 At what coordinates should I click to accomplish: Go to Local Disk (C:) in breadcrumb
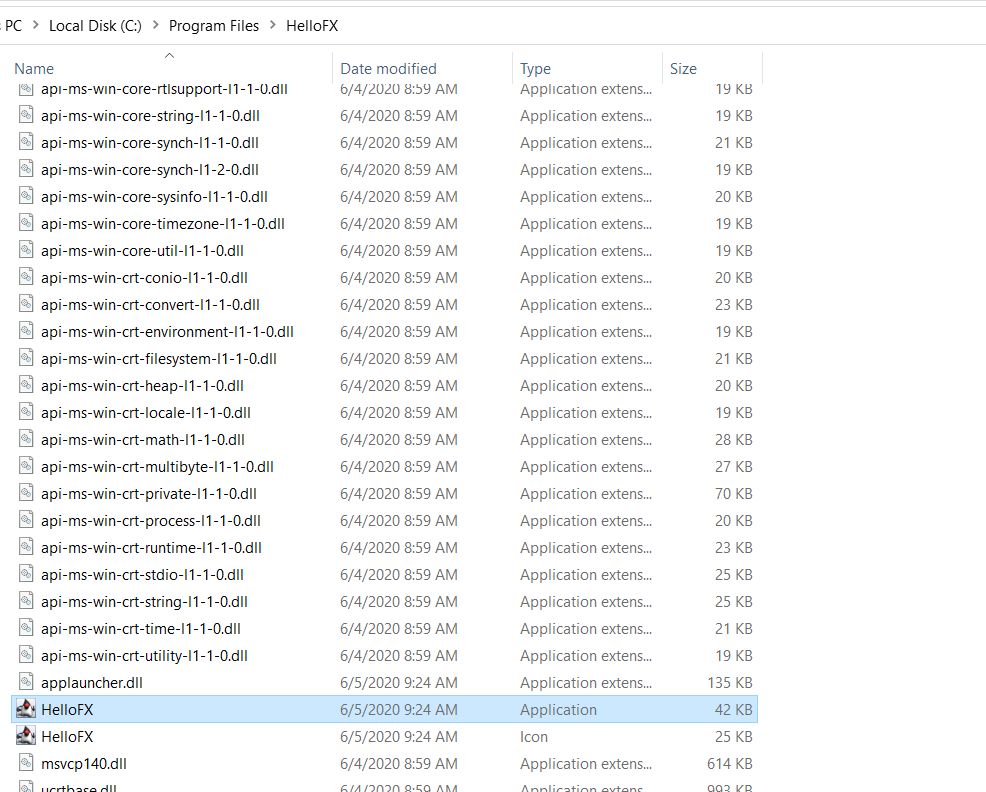pos(95,26)
